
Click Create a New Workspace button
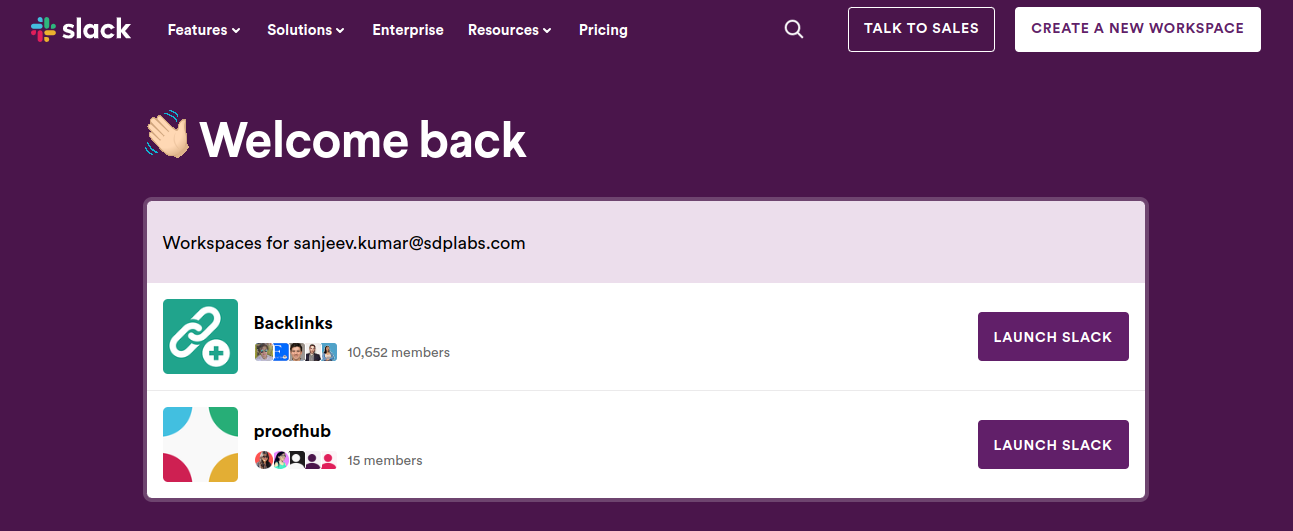click(x=1138, y=29)
